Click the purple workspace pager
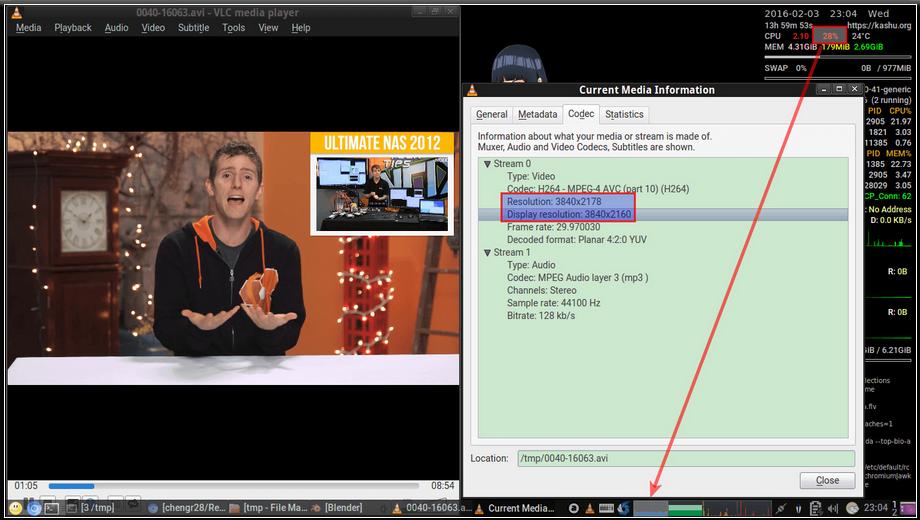This screenshot has height=520, width=920. (x=907, y=508)
